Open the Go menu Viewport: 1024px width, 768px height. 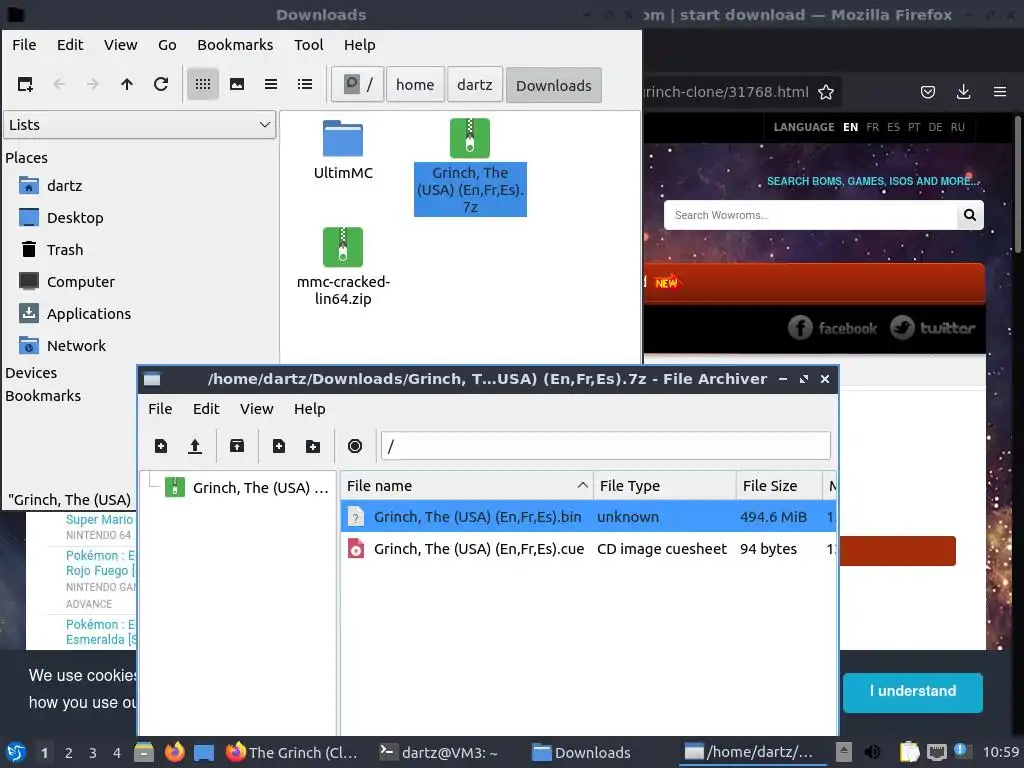pos(167,45)
